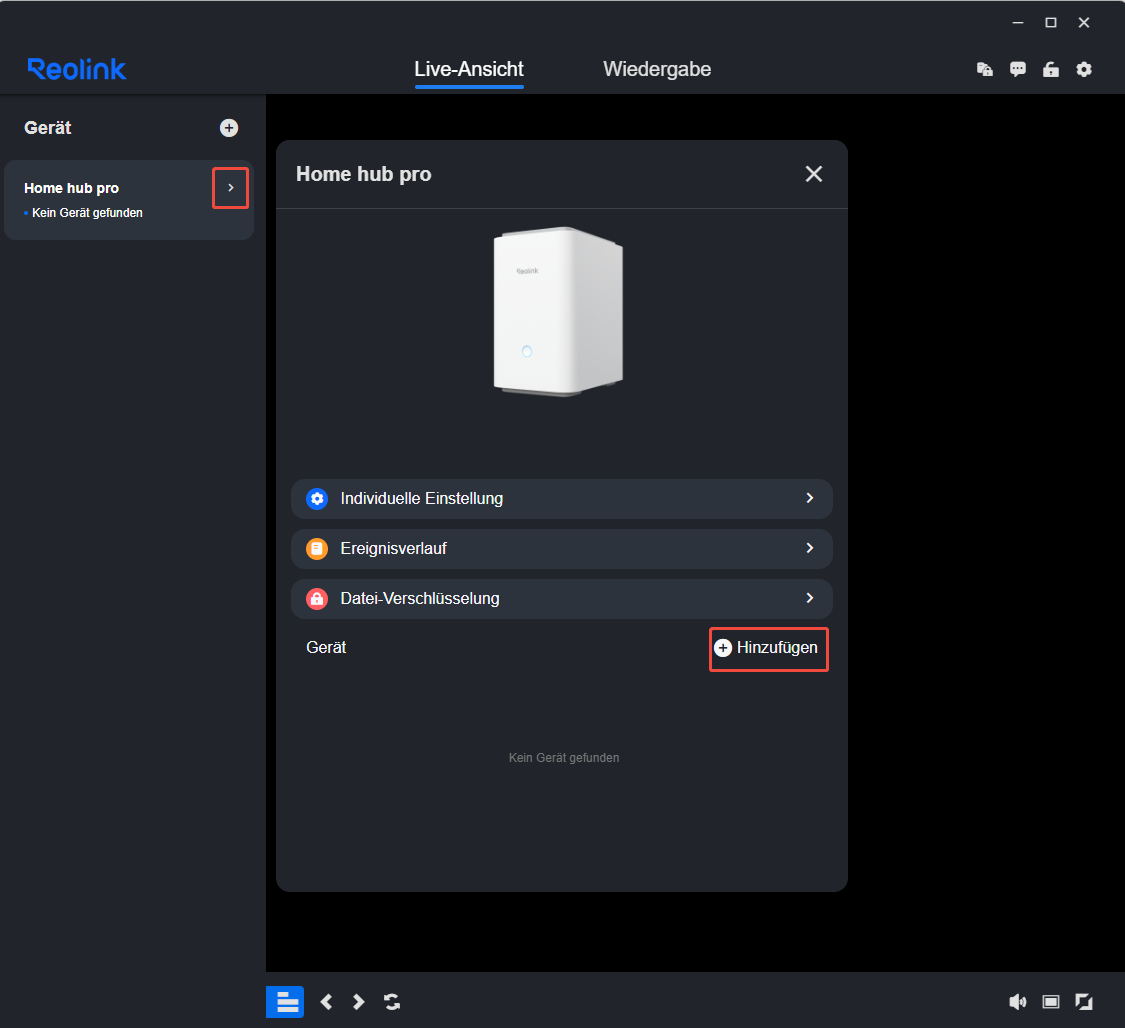Image resolution: width=1125 pixels, height=1028 pixels.
Task: Enter fullscreen with the expand icon
Action: [x=1083, y=1001]
